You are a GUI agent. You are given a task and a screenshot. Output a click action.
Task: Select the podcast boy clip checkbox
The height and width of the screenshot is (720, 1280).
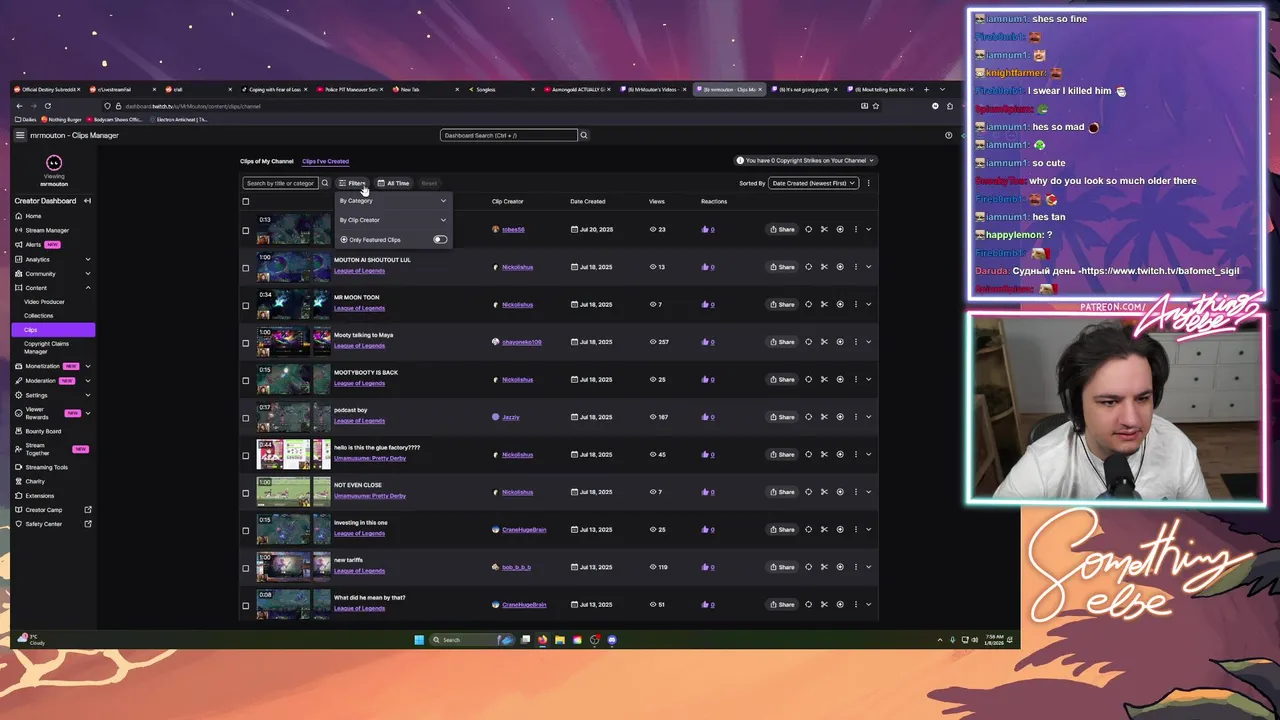point(246,417)
